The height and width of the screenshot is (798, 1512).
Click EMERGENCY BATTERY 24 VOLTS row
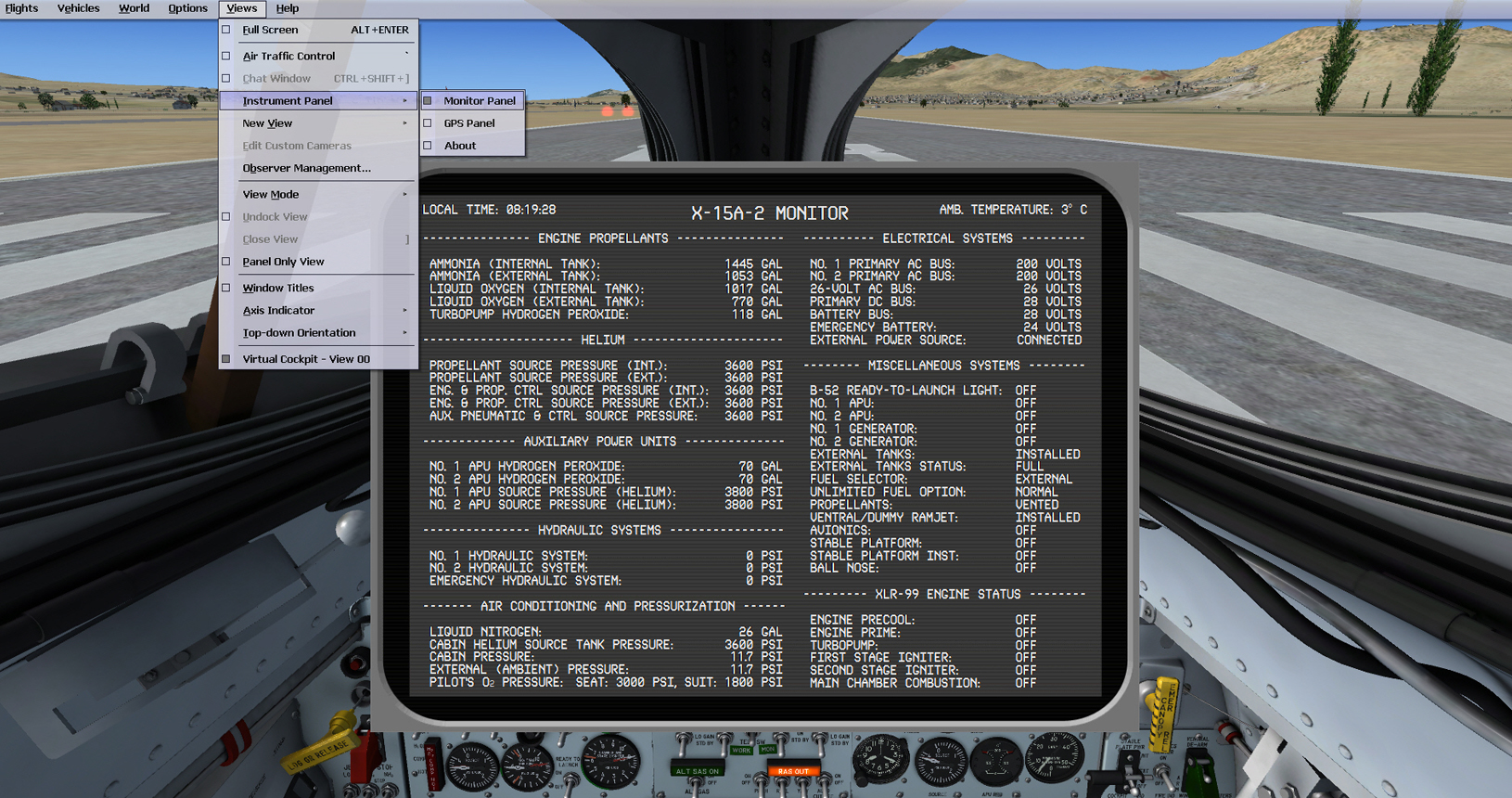pyautogui.click(x=945, y=327)
